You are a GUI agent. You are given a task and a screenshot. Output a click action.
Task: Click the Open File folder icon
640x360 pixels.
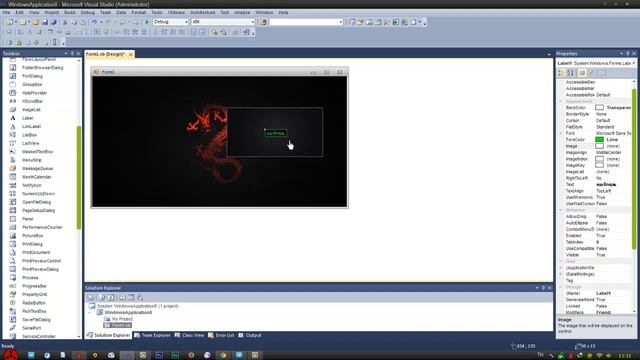(x=36, y=22)
